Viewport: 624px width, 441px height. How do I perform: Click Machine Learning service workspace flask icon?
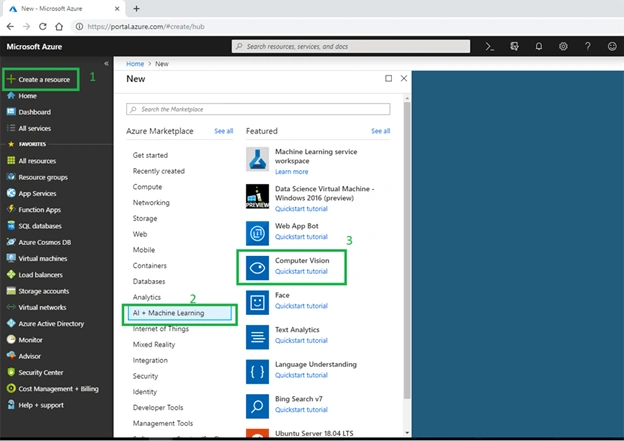click(x=257, y=159)
